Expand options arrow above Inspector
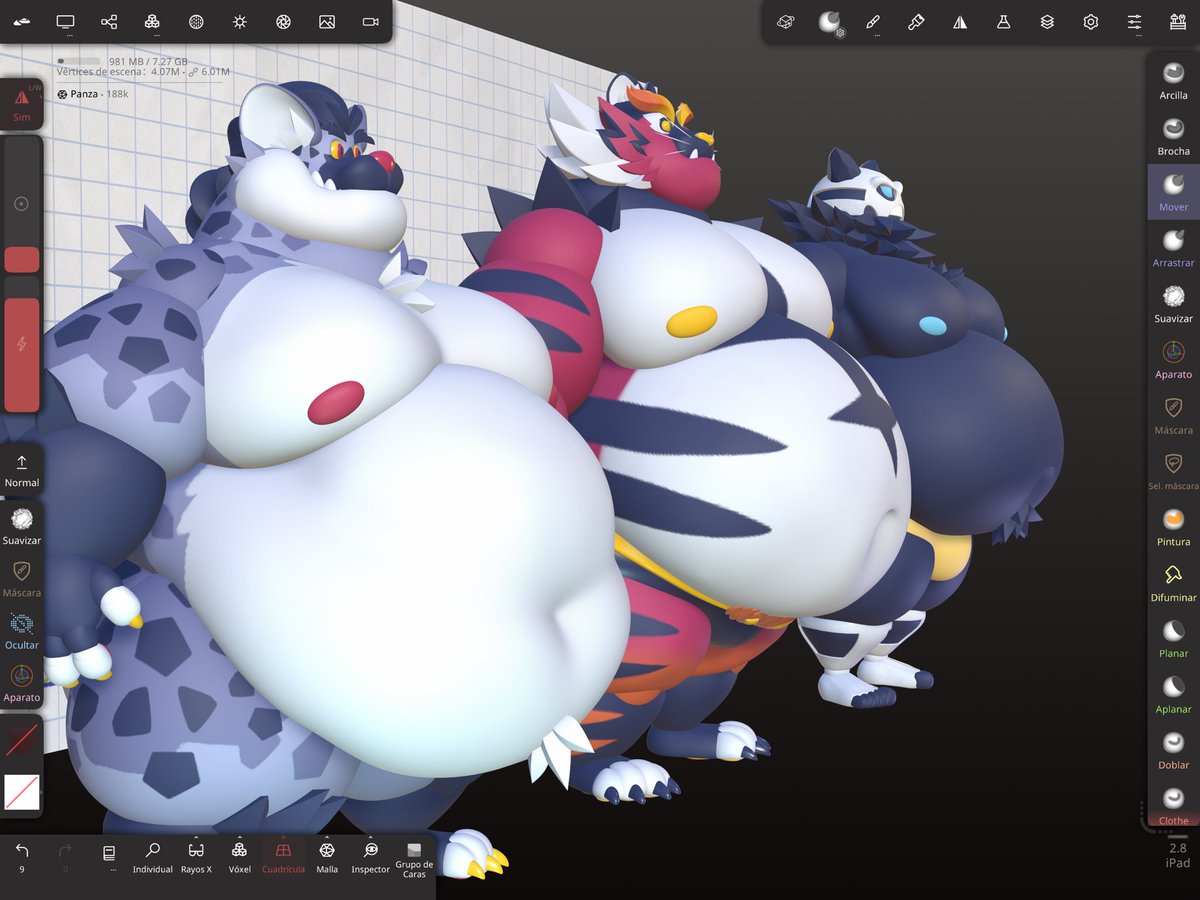1200x900 pixels. point(371,837)
